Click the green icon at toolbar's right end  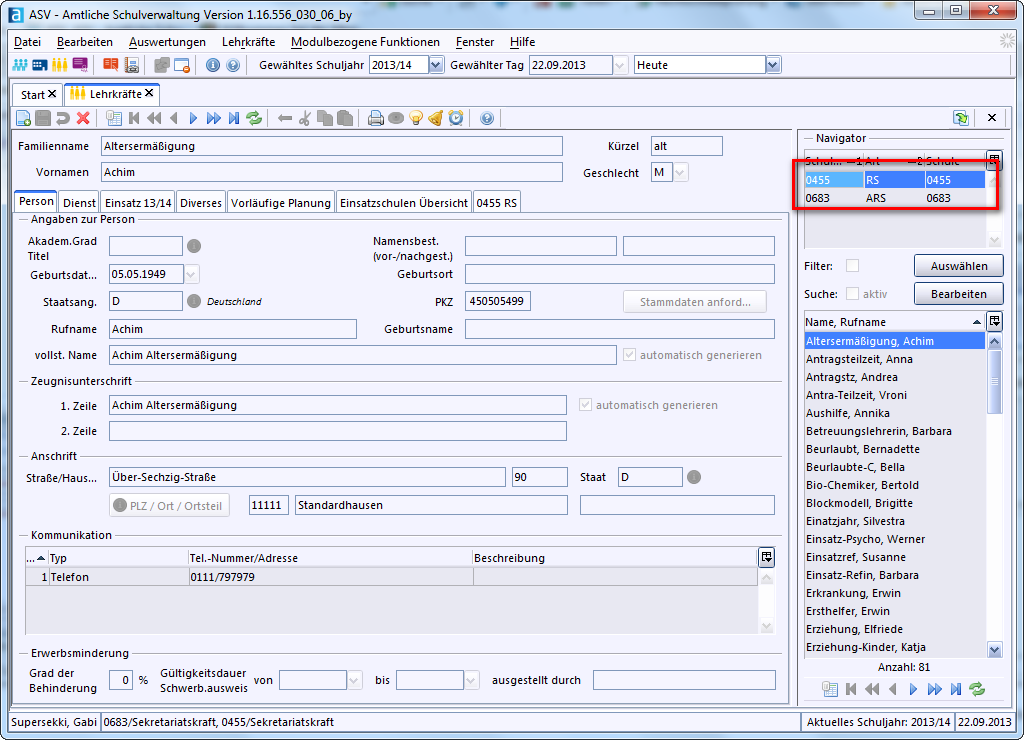(x=961, y=118)
